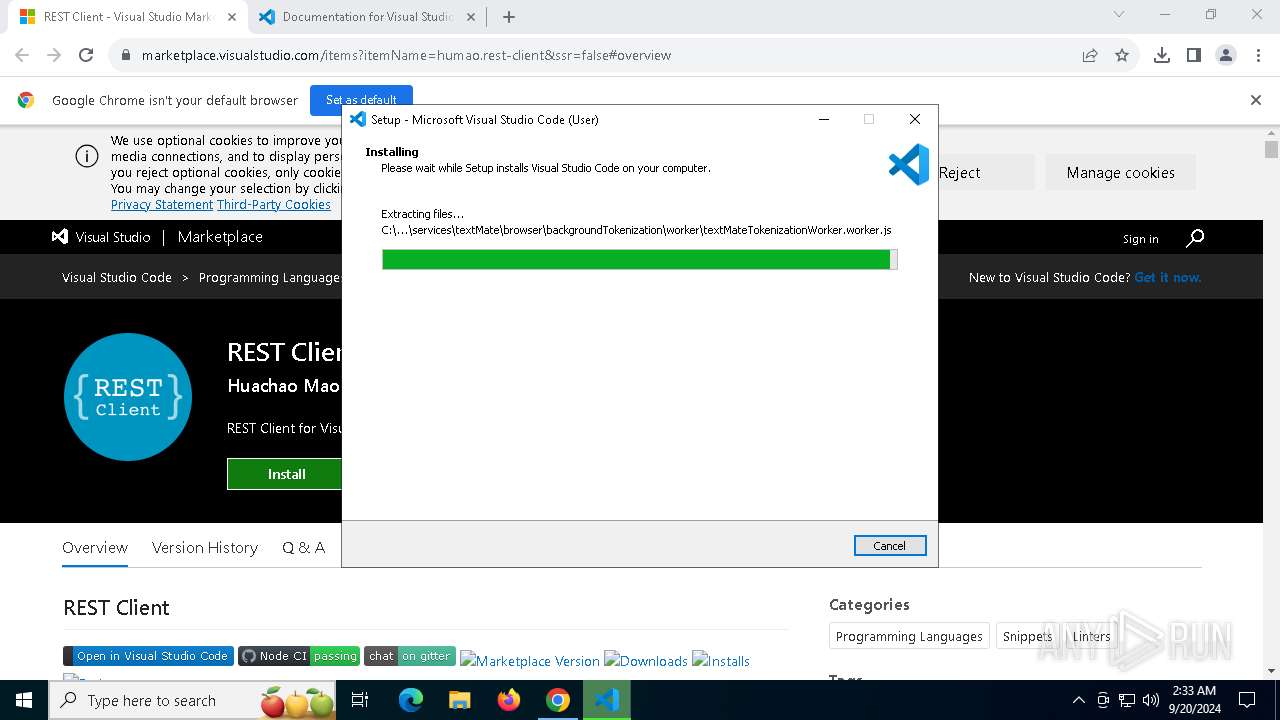Open the notification center icon
Screen dimensions: 1280x720
(x=1247, y=700)
